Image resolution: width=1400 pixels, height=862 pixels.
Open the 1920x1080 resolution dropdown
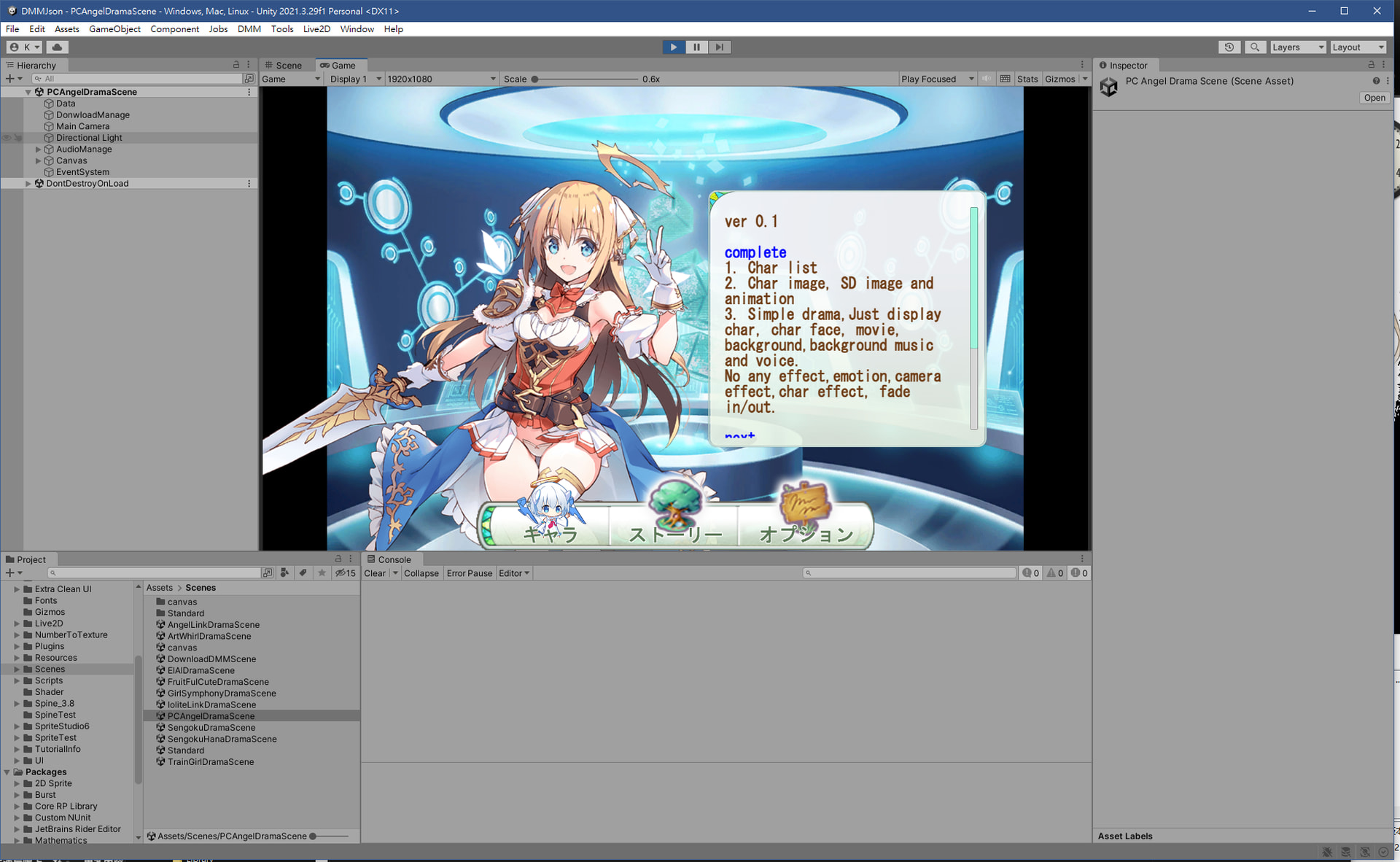click(441, 79)
